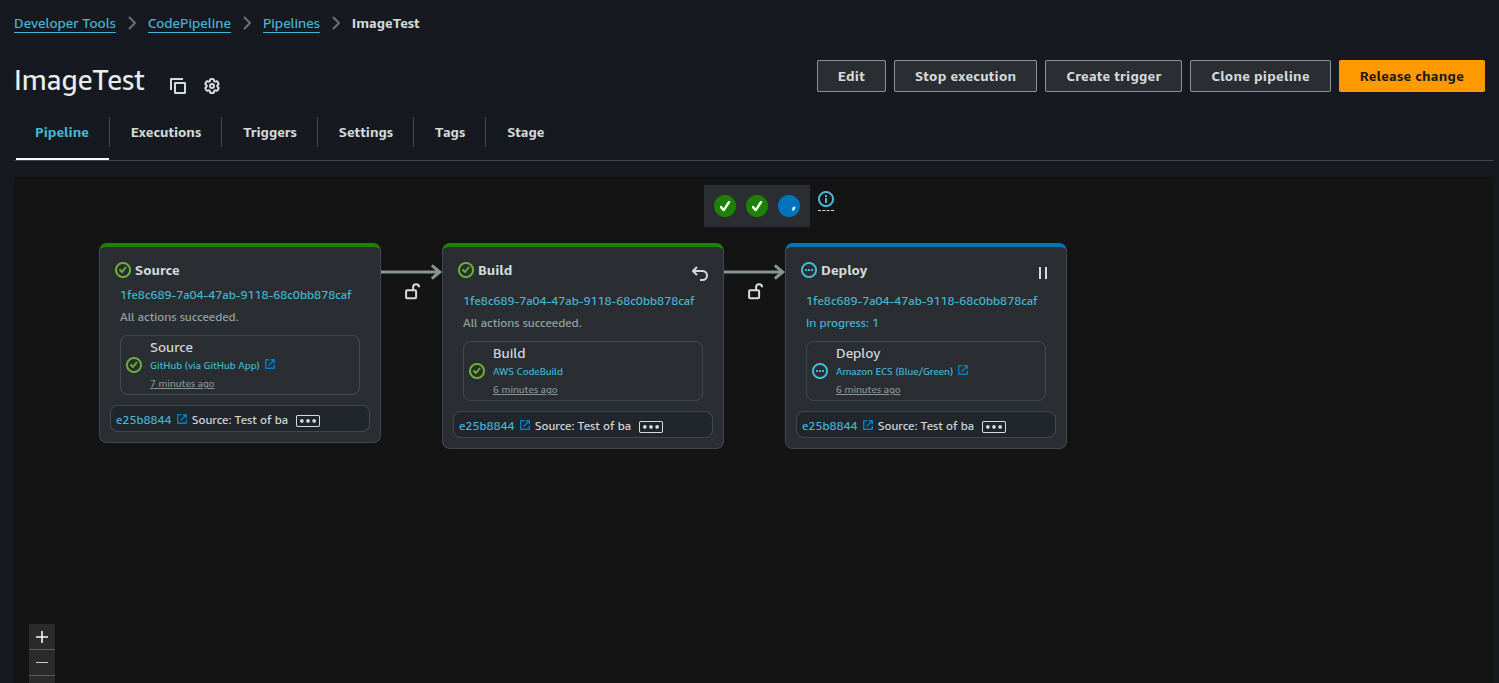The height and width of the screenshot is (683, 1499).
Task: Open execution ID link in Deploy stage
Action: (922, 301)
